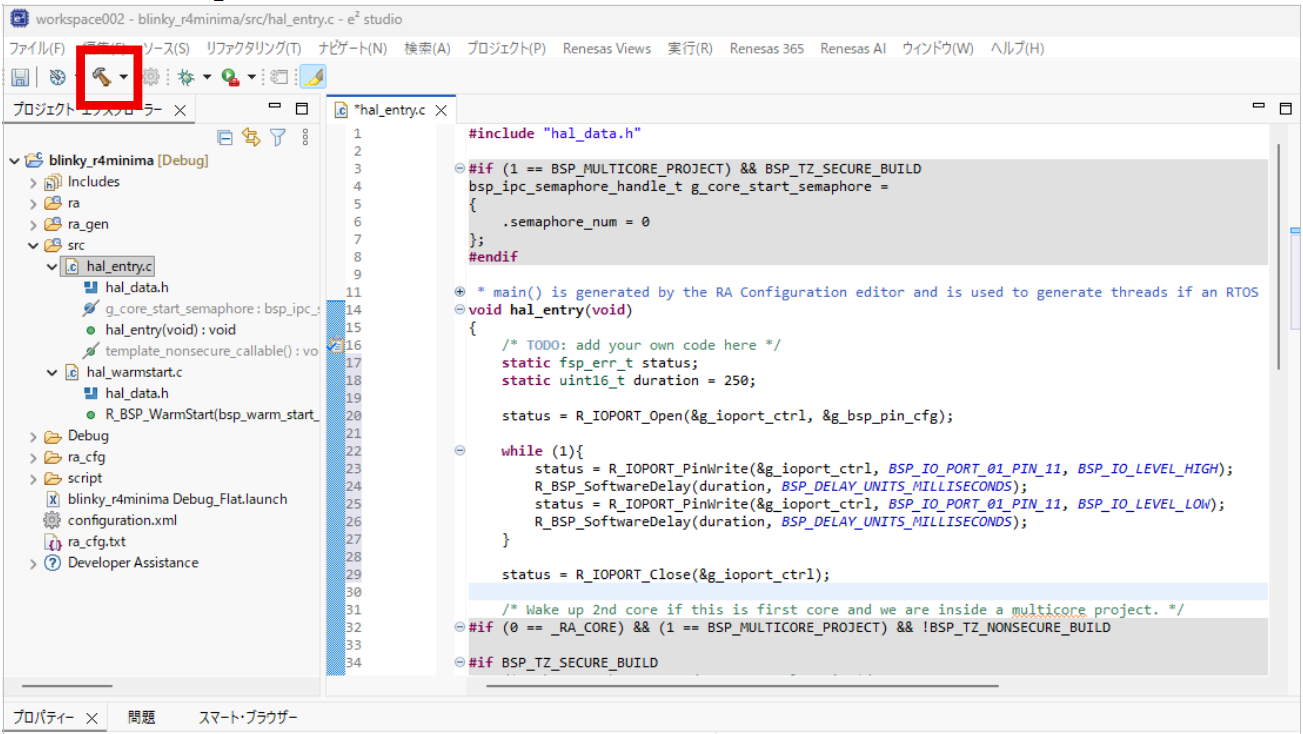Screen dimensions: 1303x734
Task: Open the プロジェクト(P) menu
Action: click(506, 48)
